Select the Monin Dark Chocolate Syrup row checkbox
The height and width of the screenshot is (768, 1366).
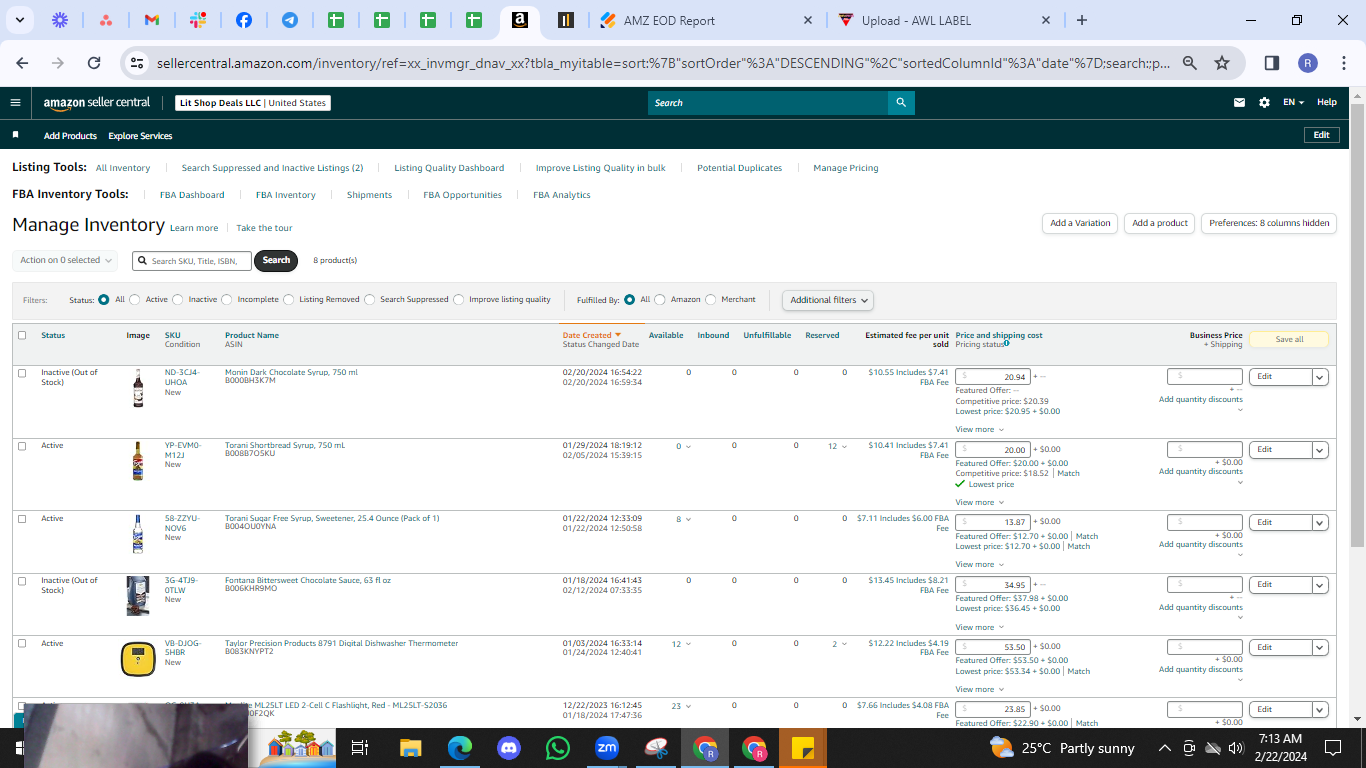[x=22, y=373]
